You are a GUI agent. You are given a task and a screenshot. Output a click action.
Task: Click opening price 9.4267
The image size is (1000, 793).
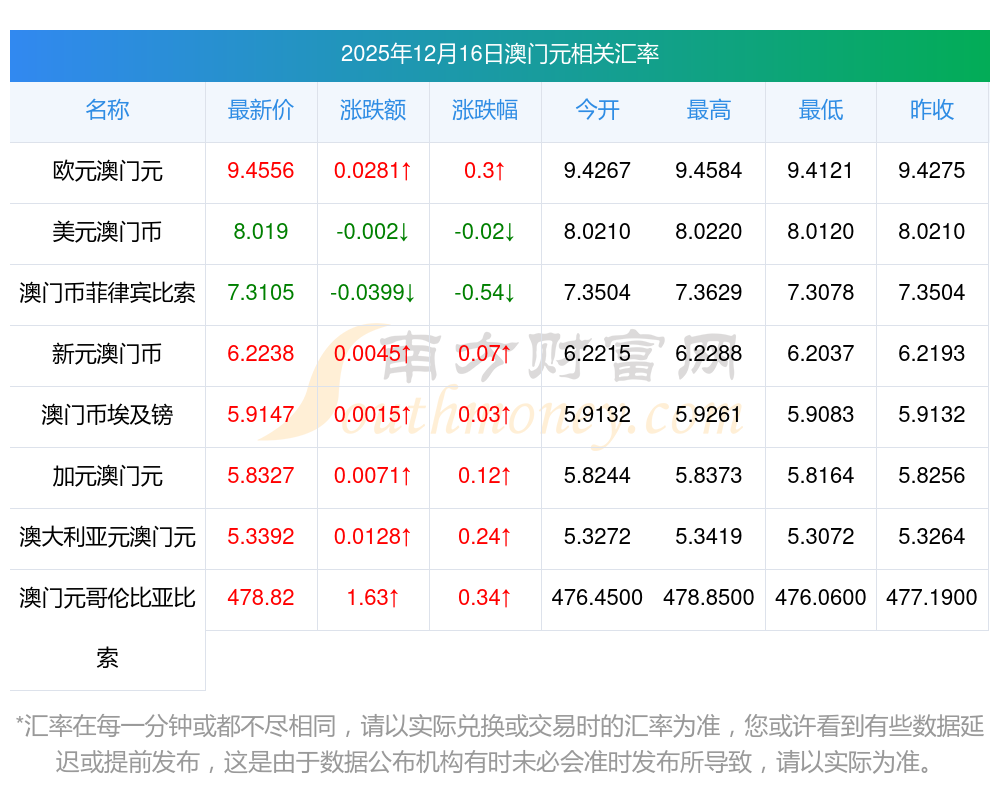tap(597, 170)
